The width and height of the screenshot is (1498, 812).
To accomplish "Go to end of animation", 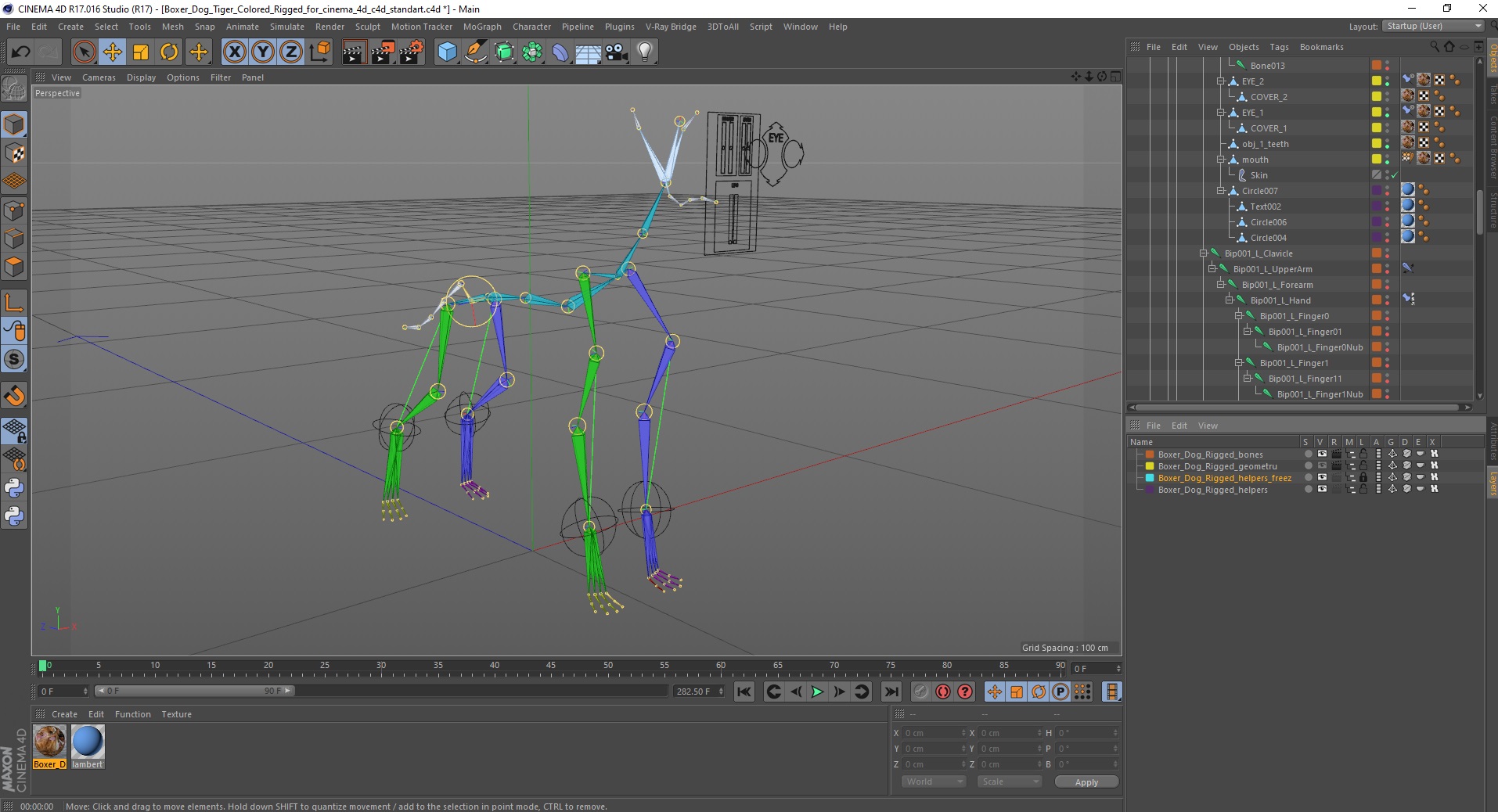I will tap(891, 692).
